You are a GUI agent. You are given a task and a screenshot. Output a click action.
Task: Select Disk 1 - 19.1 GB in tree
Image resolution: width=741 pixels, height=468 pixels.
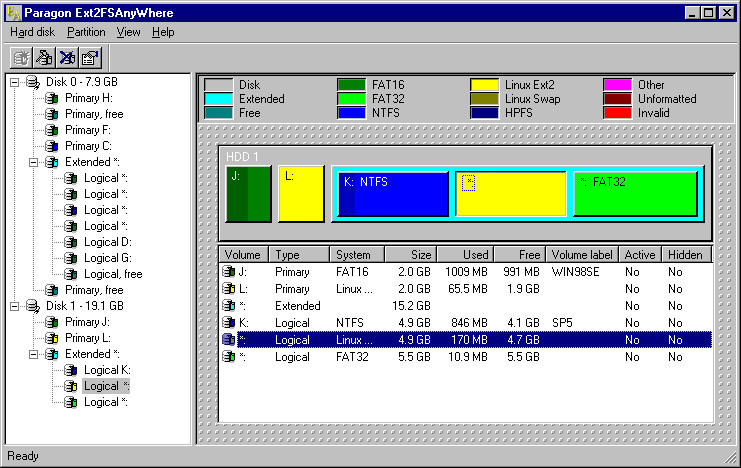tap(85, 306)
